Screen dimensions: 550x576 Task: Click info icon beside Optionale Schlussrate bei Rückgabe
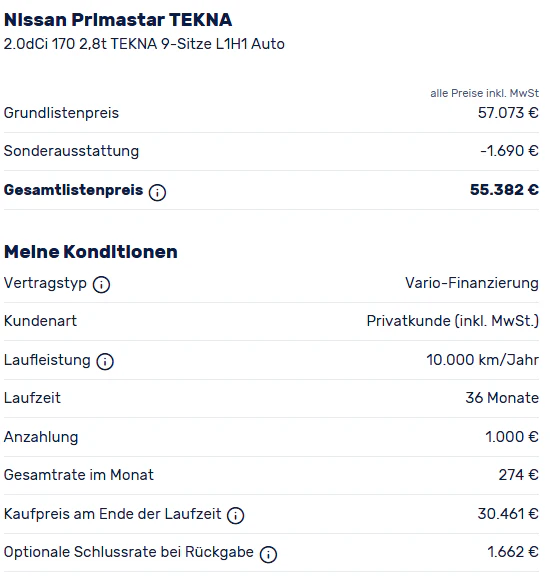pyautogui.click(x=268, y=554)
